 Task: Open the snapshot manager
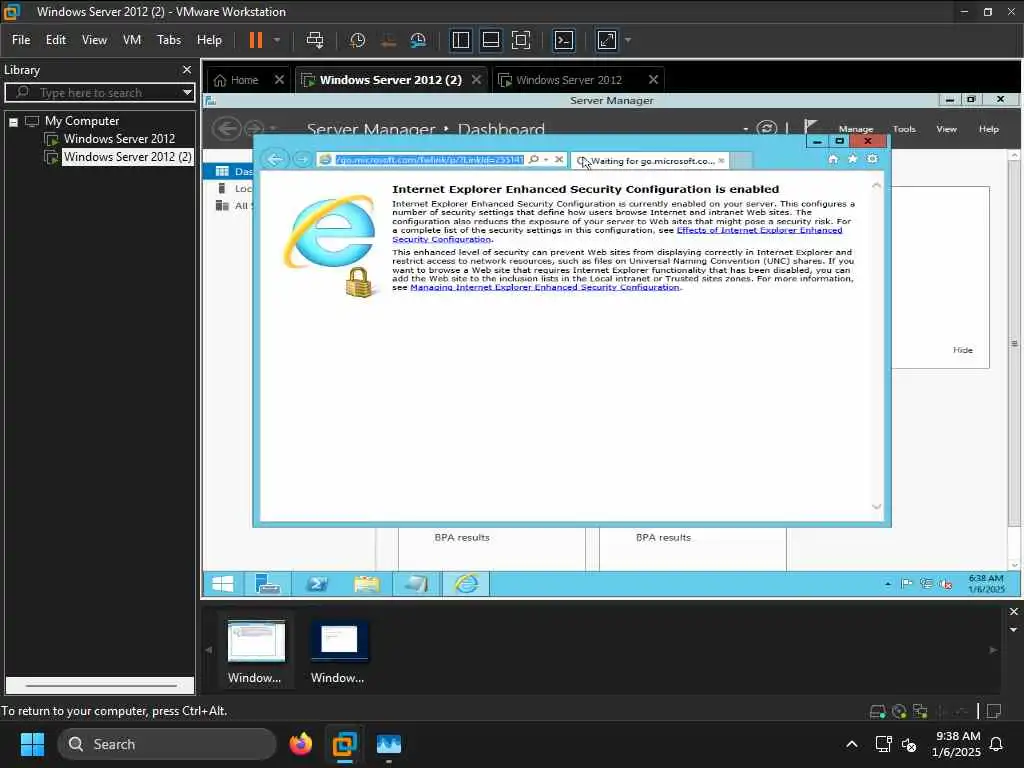tap(418, 40)
